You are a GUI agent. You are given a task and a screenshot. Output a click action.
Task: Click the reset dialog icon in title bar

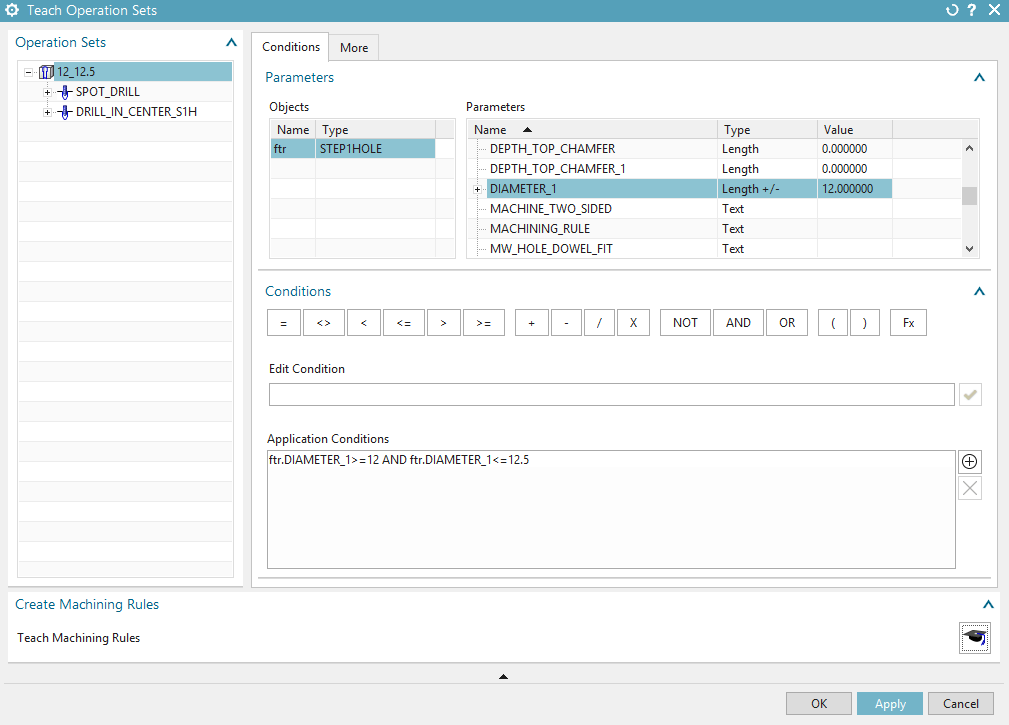click(x=951, y=10)
